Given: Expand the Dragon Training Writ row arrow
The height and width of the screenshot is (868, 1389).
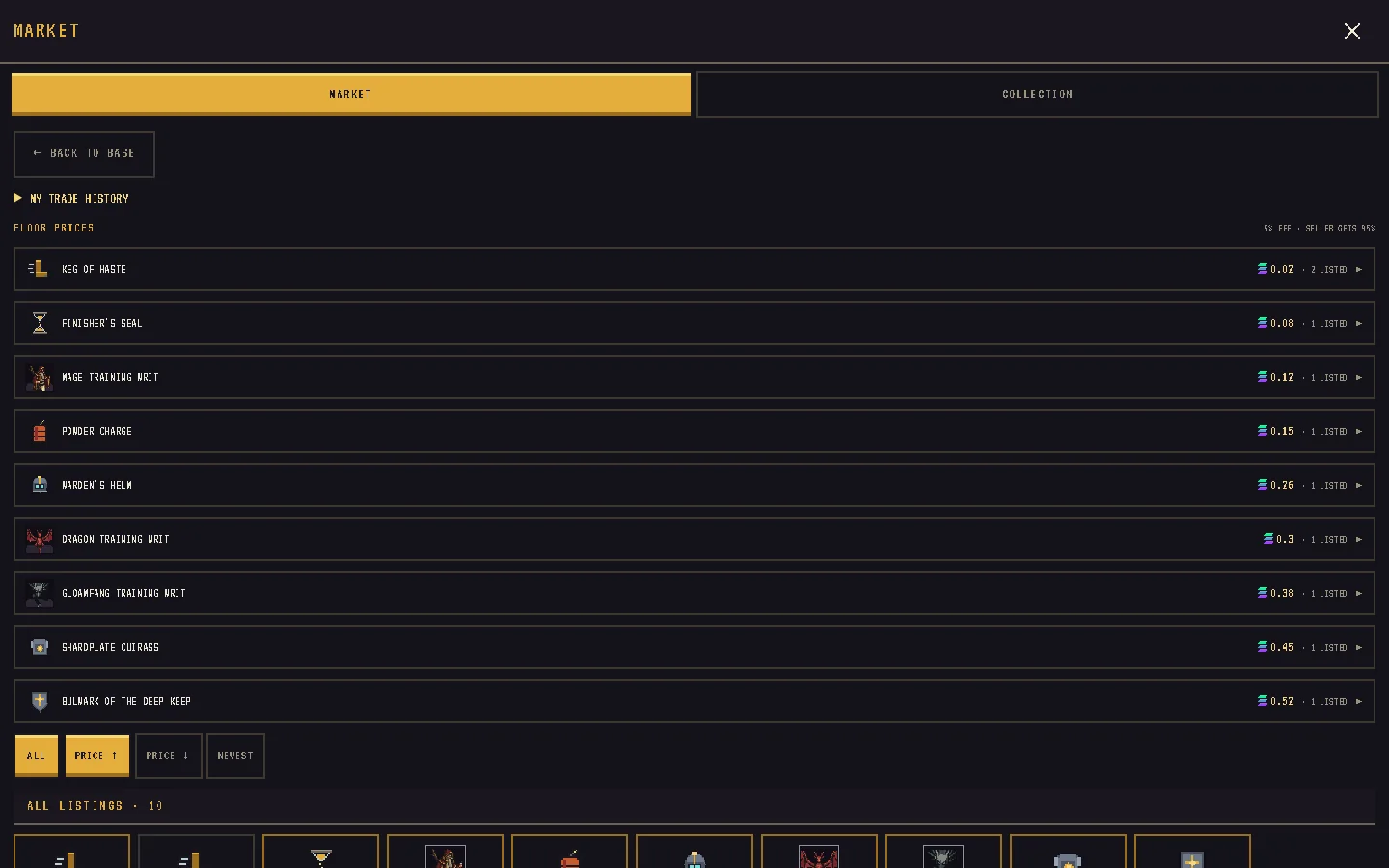Looking at the screenshot, I should 1359,539.
